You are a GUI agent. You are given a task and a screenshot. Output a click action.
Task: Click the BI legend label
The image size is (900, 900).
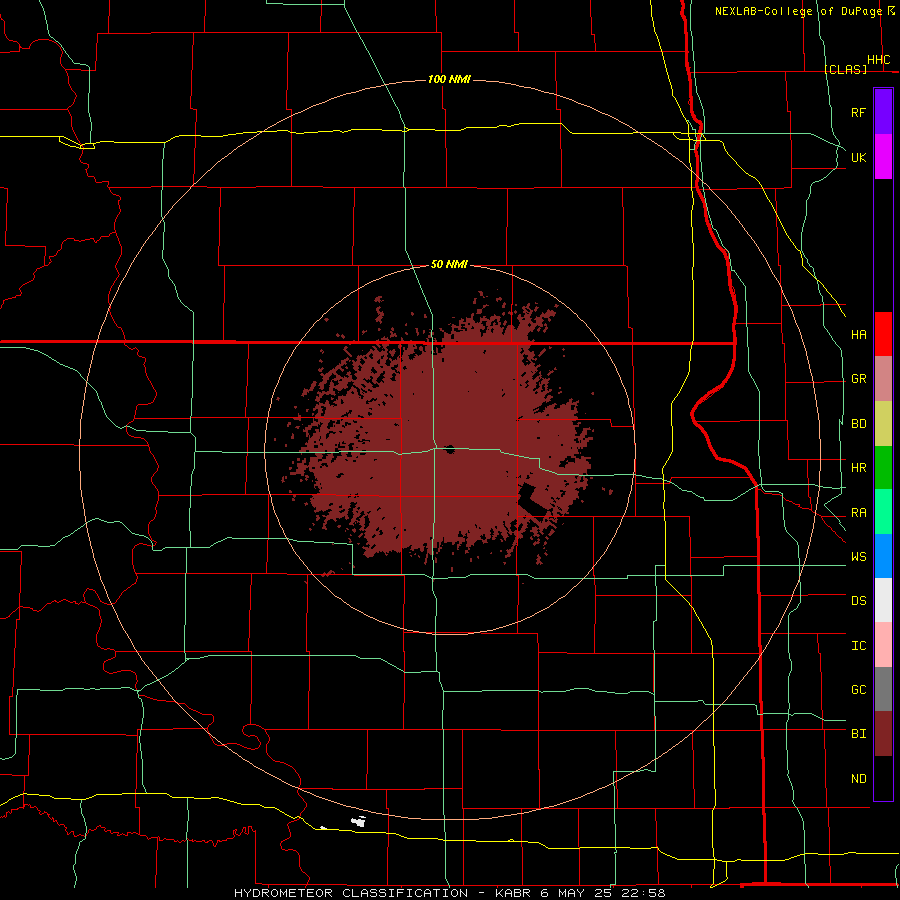tap(858, 734)
